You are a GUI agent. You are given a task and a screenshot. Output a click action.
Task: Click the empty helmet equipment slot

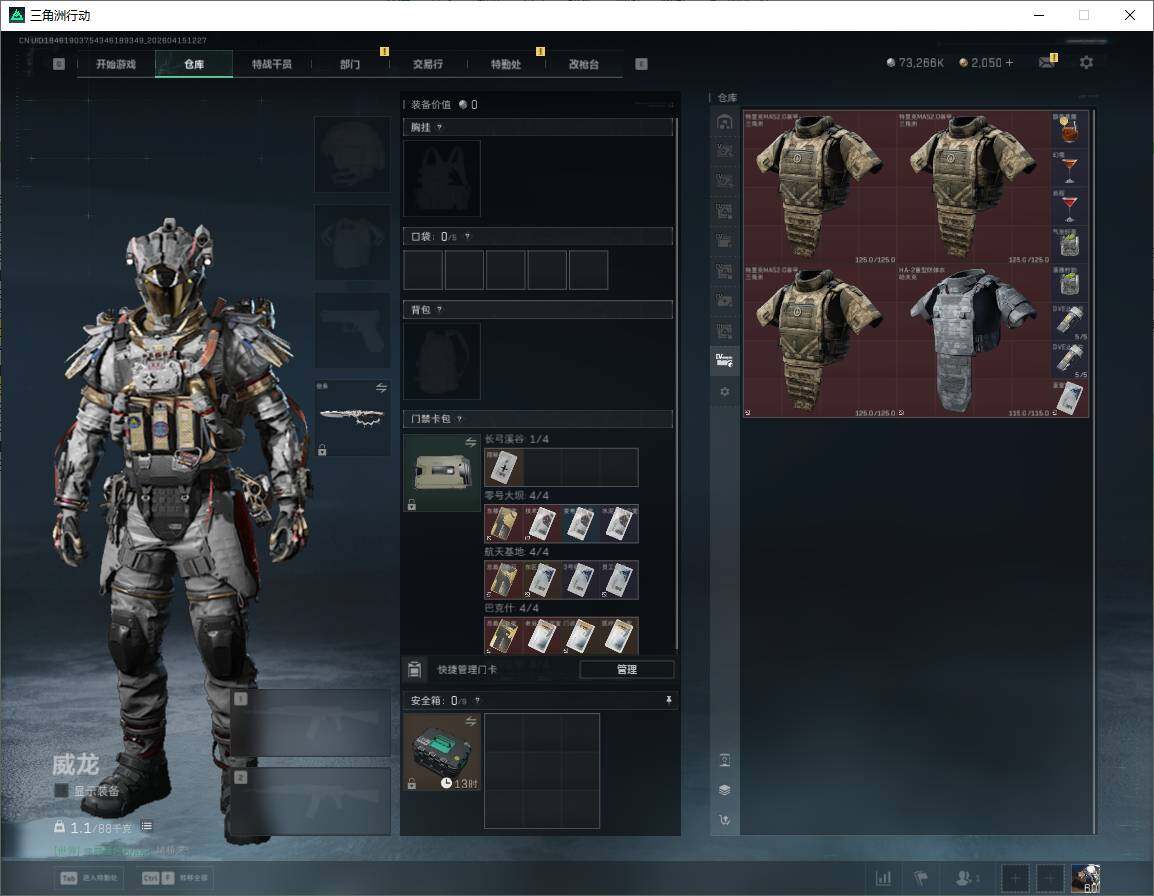pos(353,154)
